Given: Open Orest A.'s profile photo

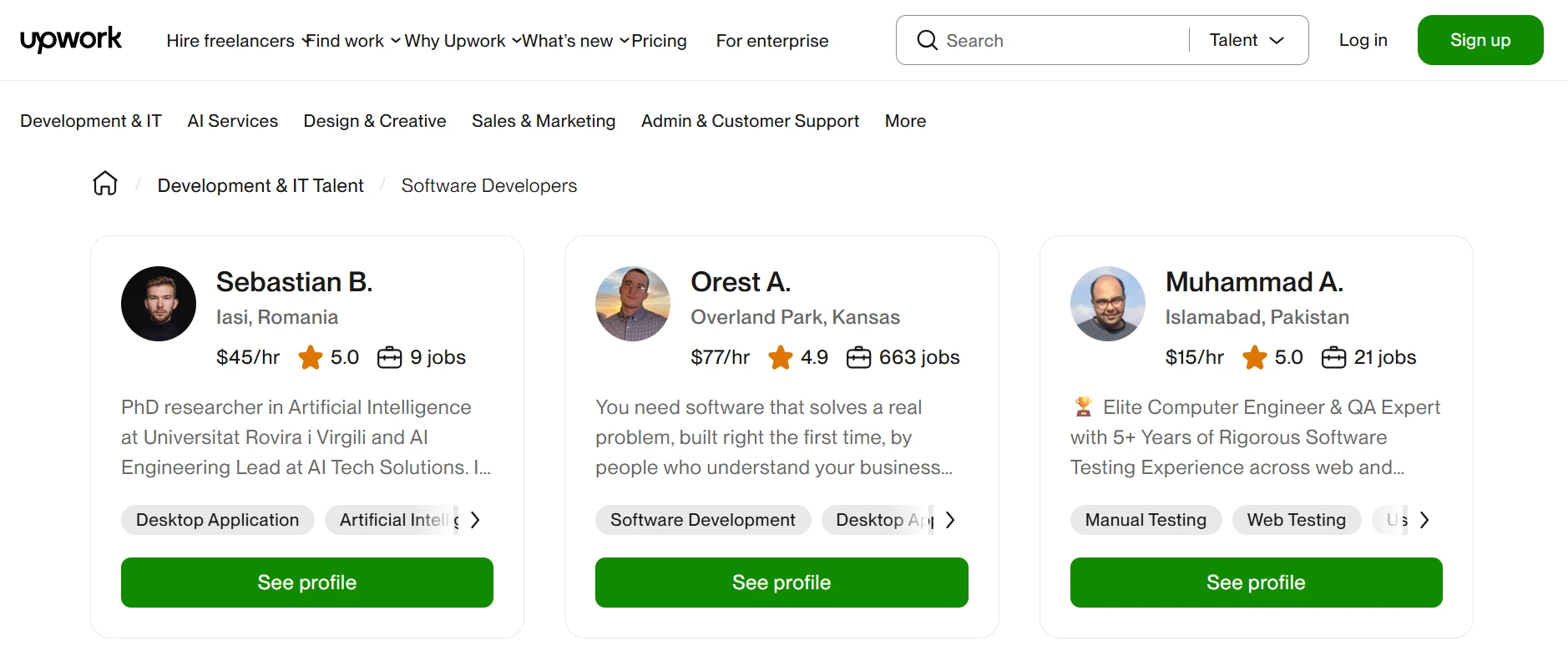Looking at the screenshot, I should point(633,304).
